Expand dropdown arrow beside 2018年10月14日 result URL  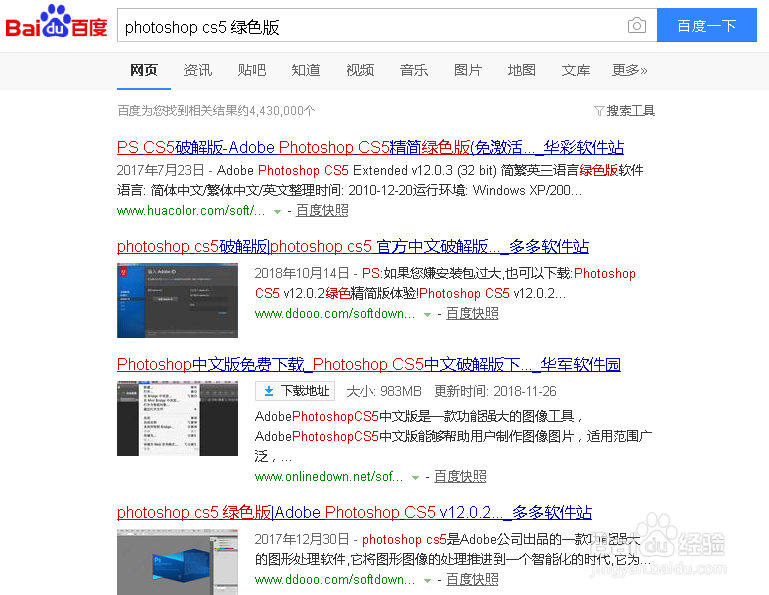[427, 315]
